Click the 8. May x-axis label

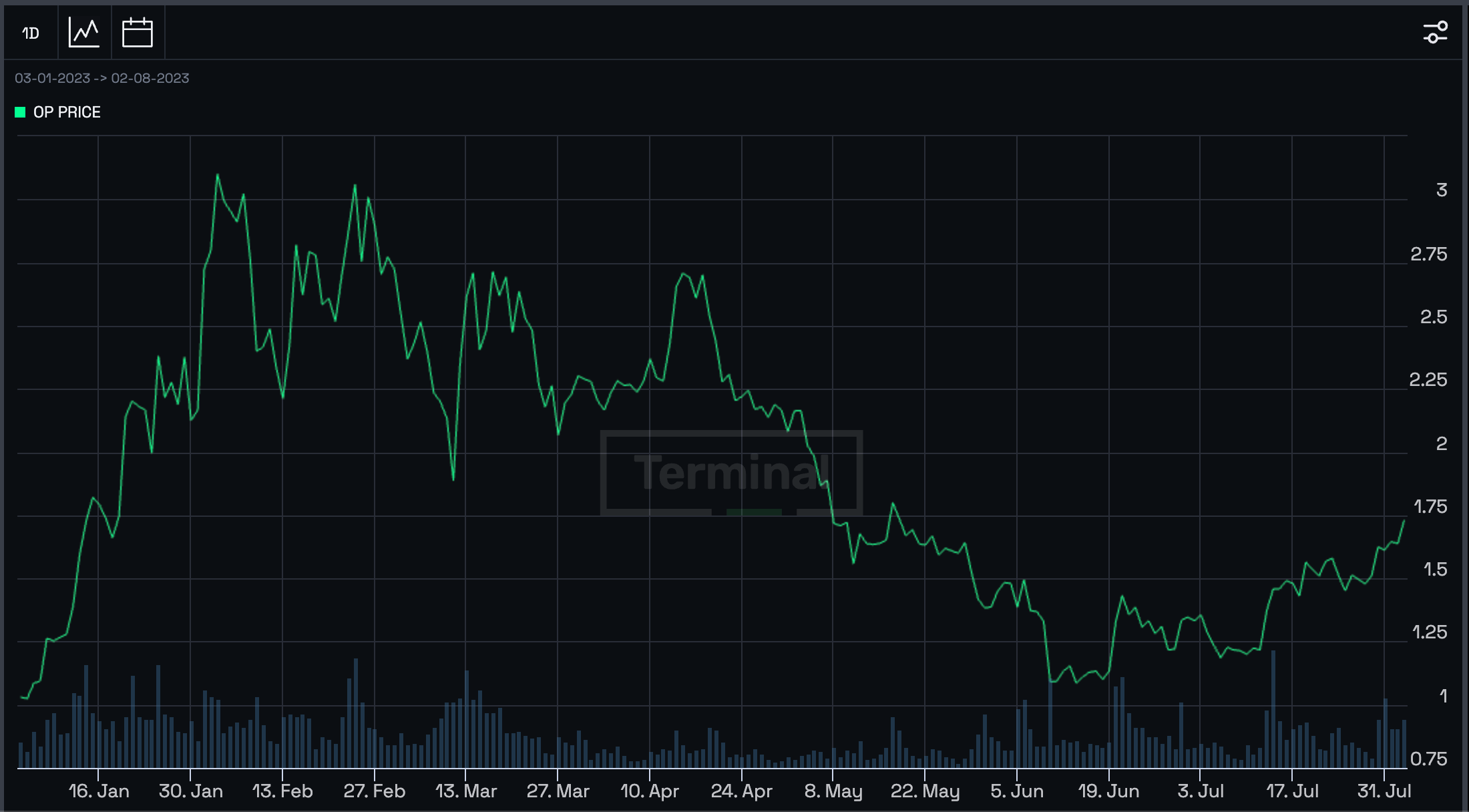(x=833, y=791)
